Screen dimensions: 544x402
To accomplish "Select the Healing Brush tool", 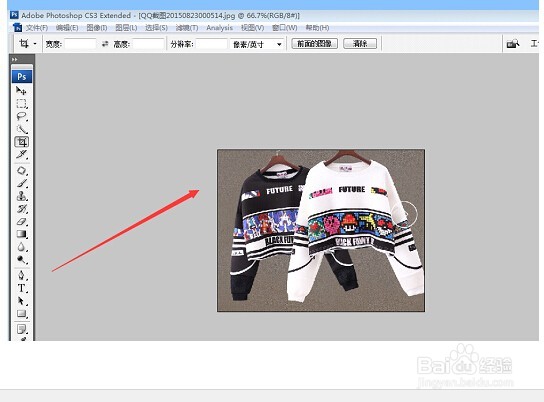I will click(x=22, y=171).
